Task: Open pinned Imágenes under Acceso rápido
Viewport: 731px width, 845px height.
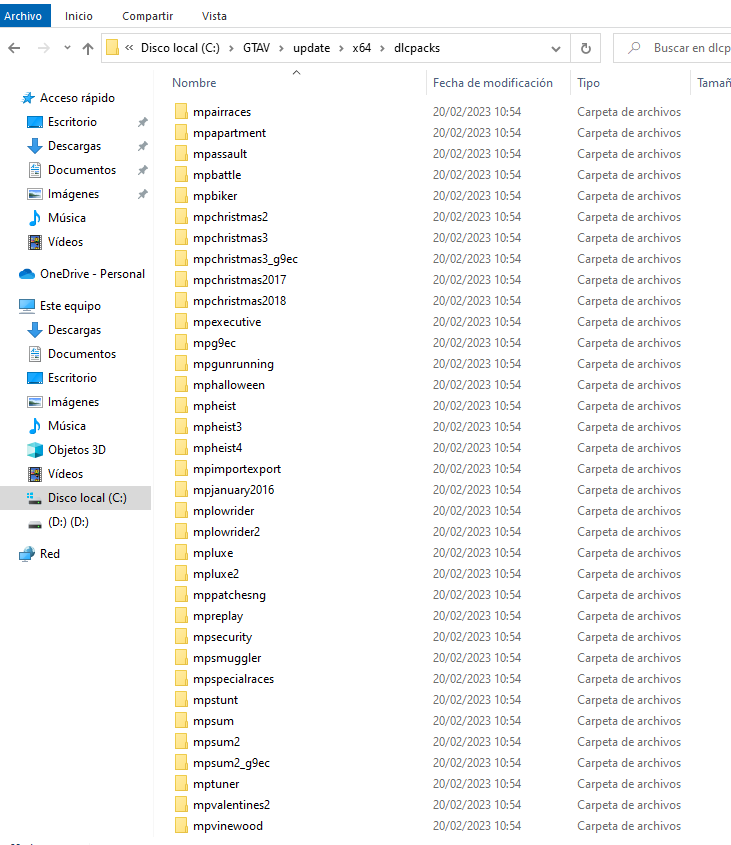Action: click(x=73, y=194)
